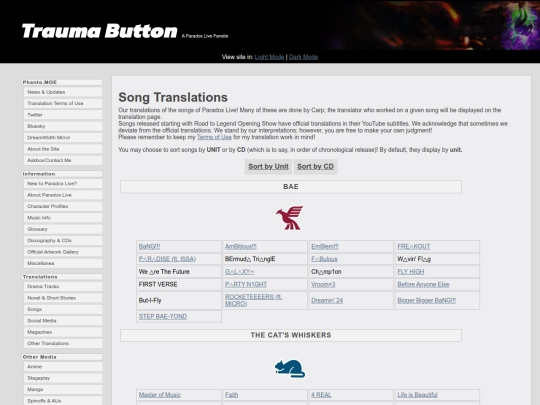Open PARADISE (ft. ISSA) translation
The image size is (540, 405).
pyautogui.click(x=167, y=259)
